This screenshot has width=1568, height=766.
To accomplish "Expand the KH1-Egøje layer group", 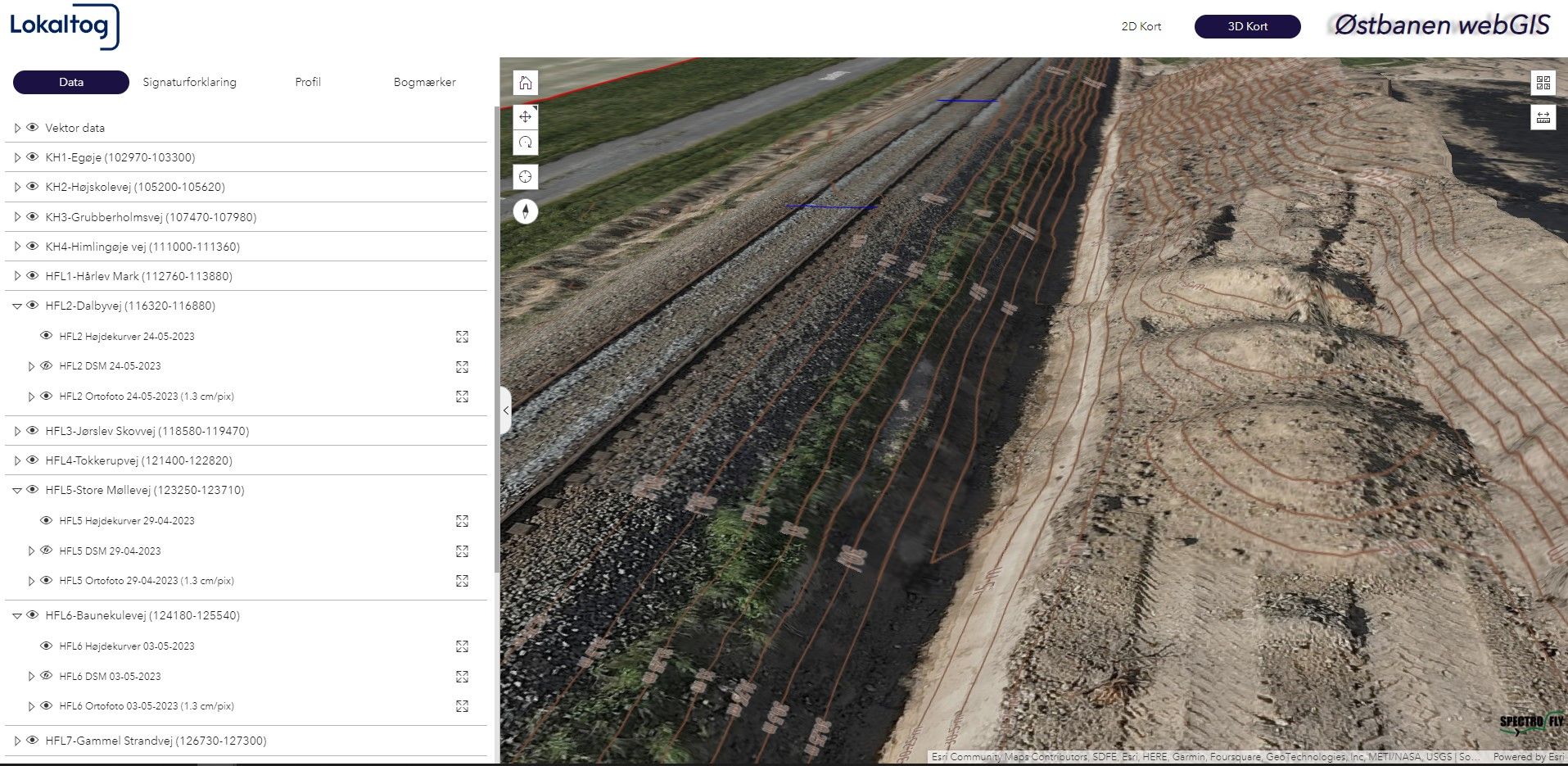I will point(17,157).
